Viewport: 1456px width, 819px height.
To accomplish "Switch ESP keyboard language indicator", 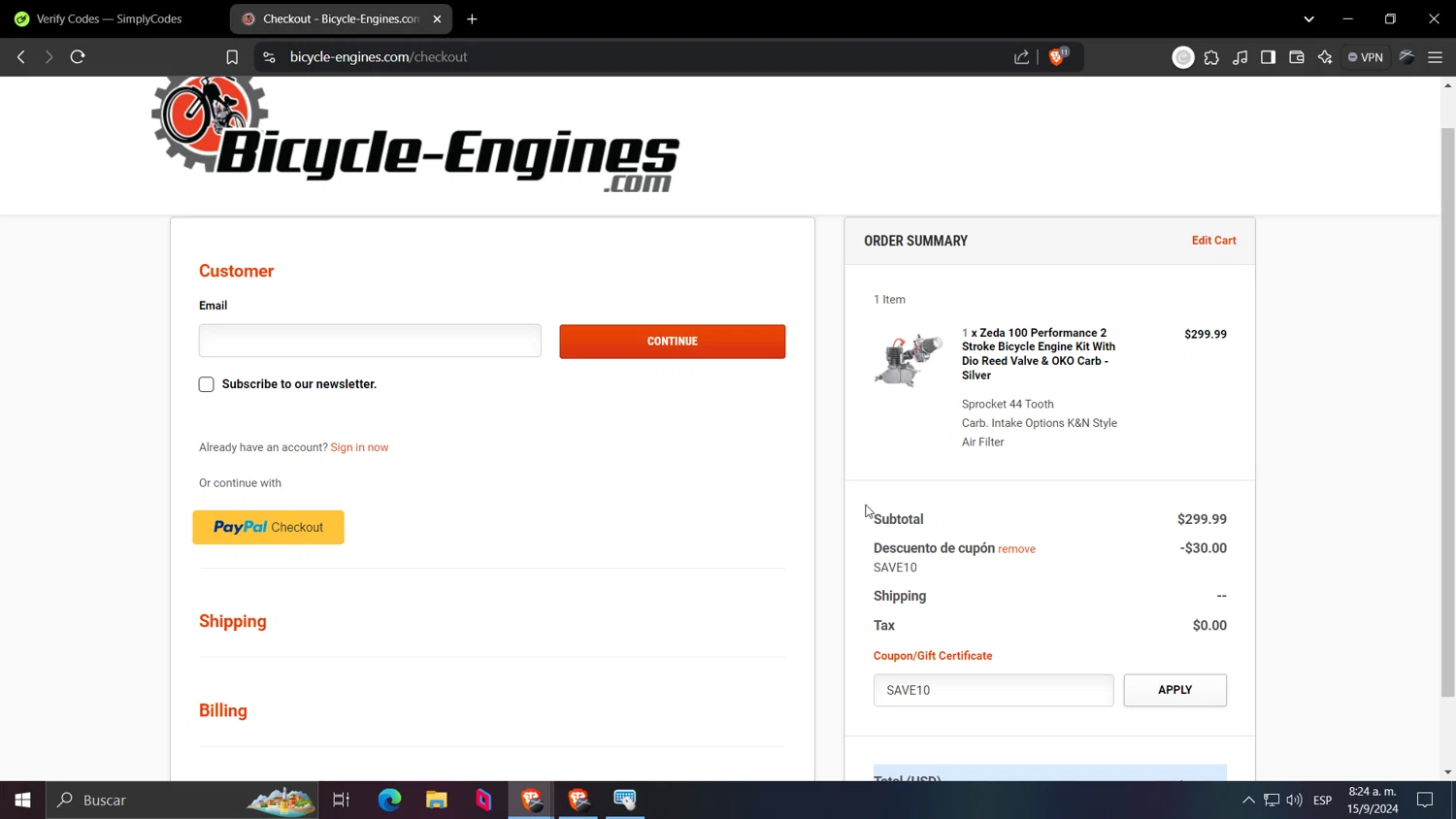I will (1322, 801).
